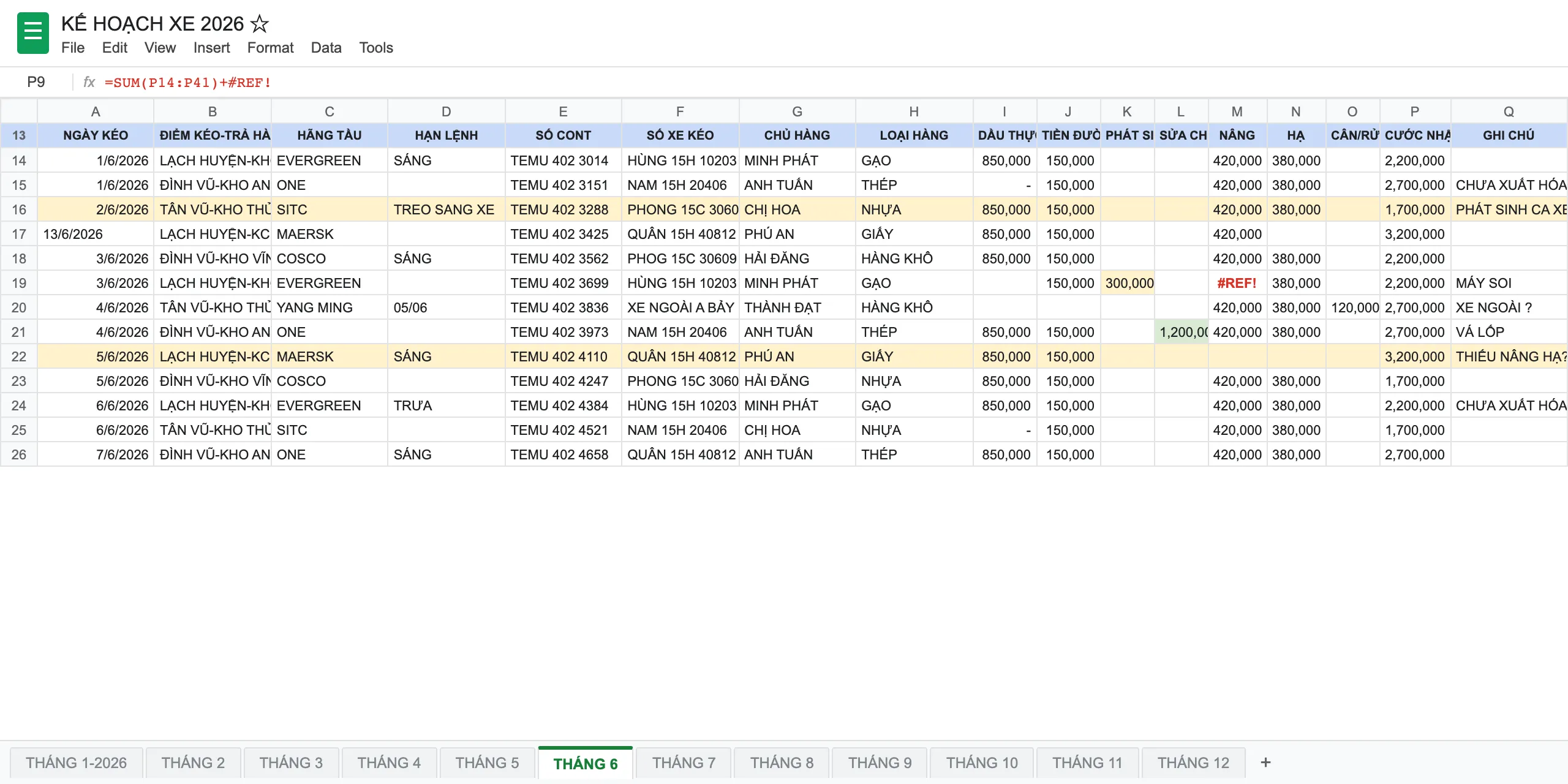Click the VÁ LỐP note cell
Screen dimensions: 1568x784
tap(1509, 332)
